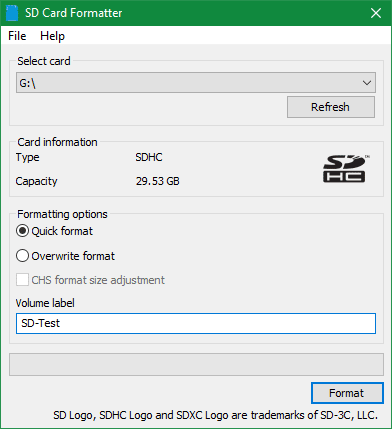Start formatting with the Format button
392x429 pixels.
347,393
